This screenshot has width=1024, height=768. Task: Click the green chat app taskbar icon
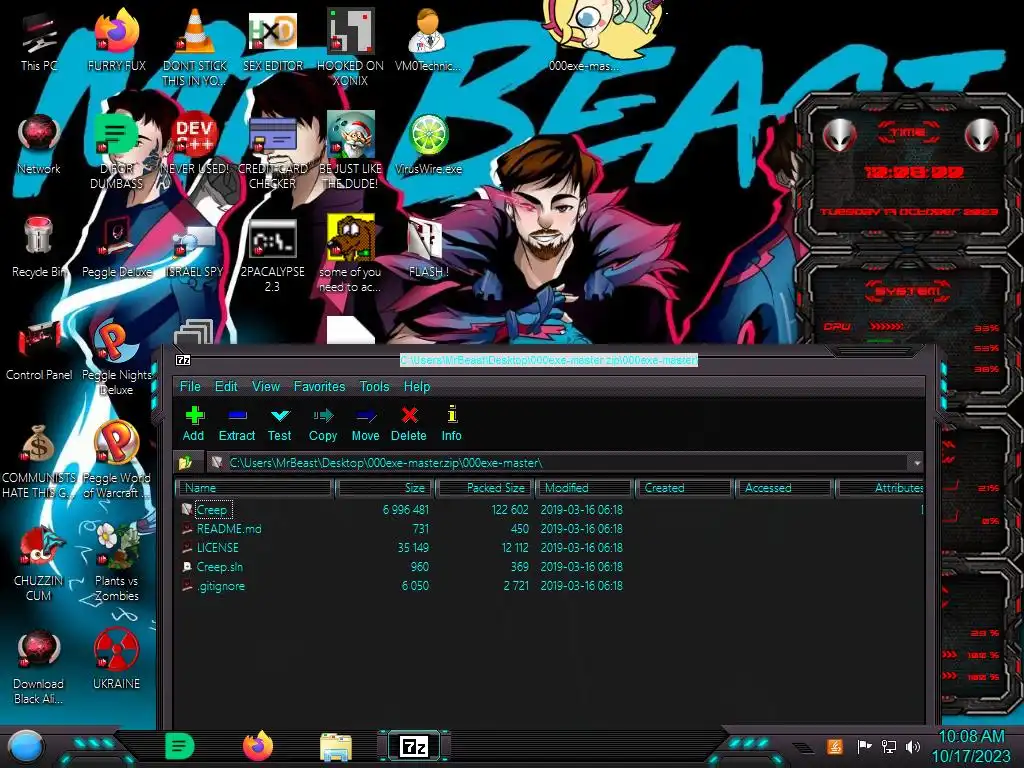tap(180, 746)
